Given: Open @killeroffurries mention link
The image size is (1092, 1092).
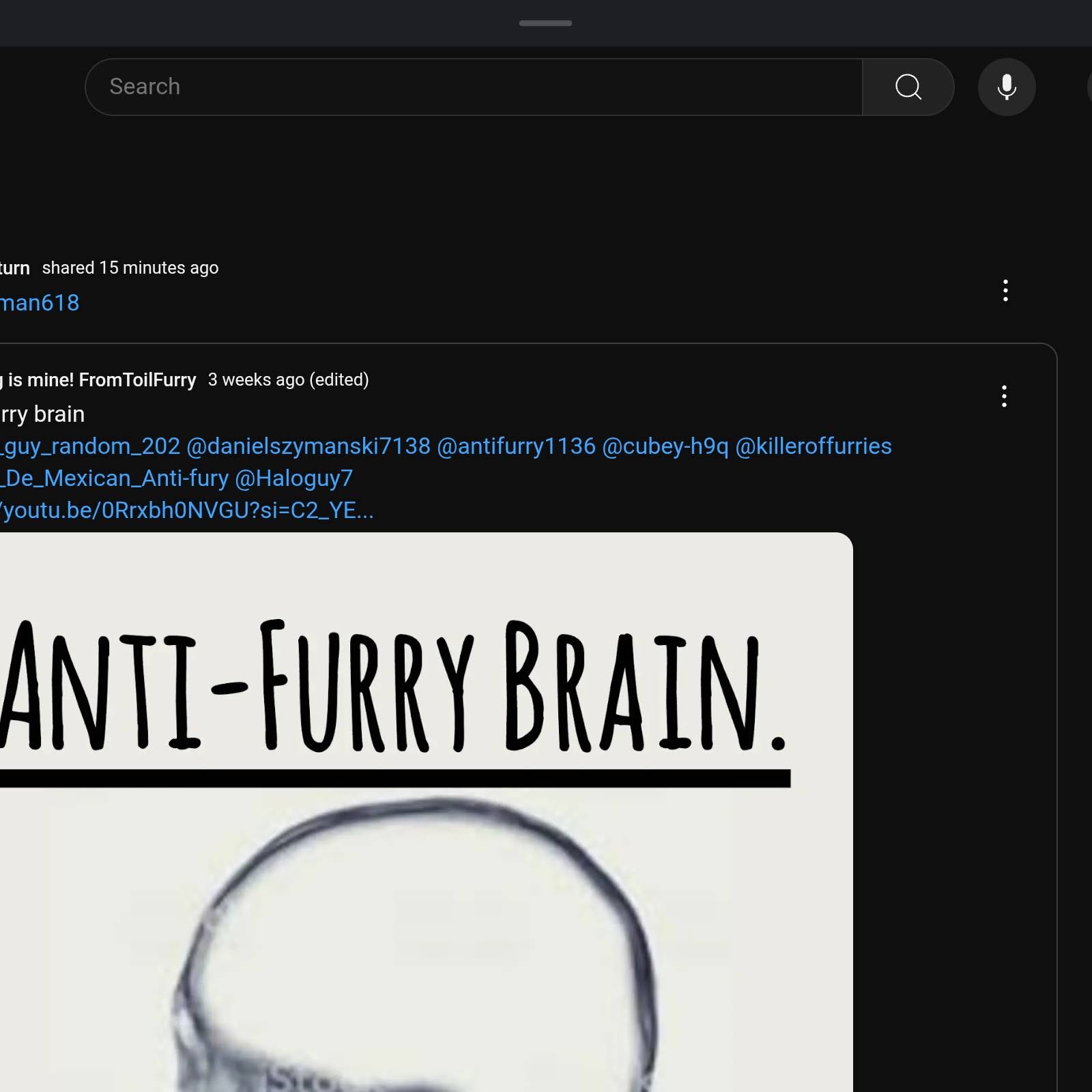Looking at the screenshot, I should (814, 446).
